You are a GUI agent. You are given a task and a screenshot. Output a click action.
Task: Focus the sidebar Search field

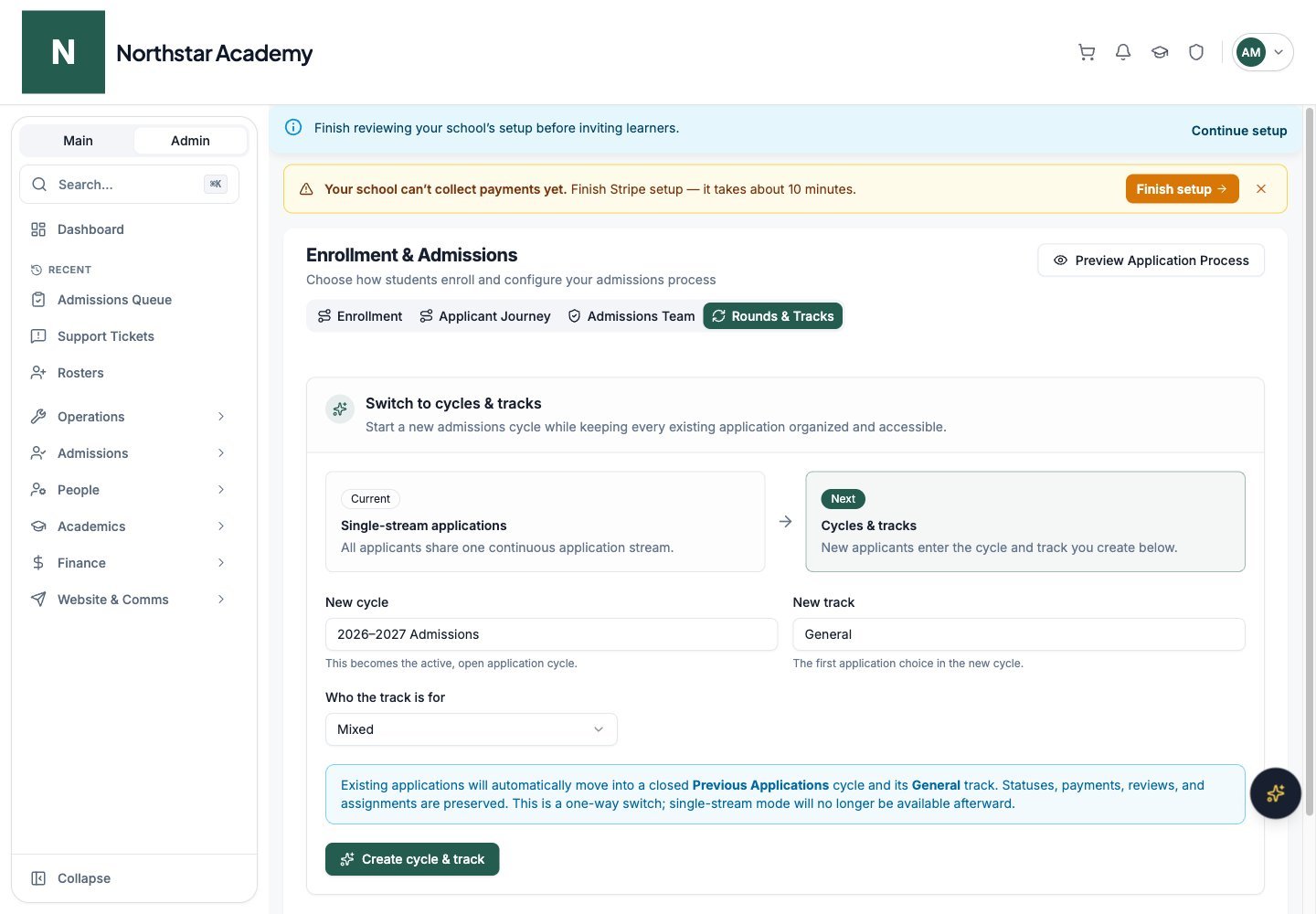[x=129, y=185]
